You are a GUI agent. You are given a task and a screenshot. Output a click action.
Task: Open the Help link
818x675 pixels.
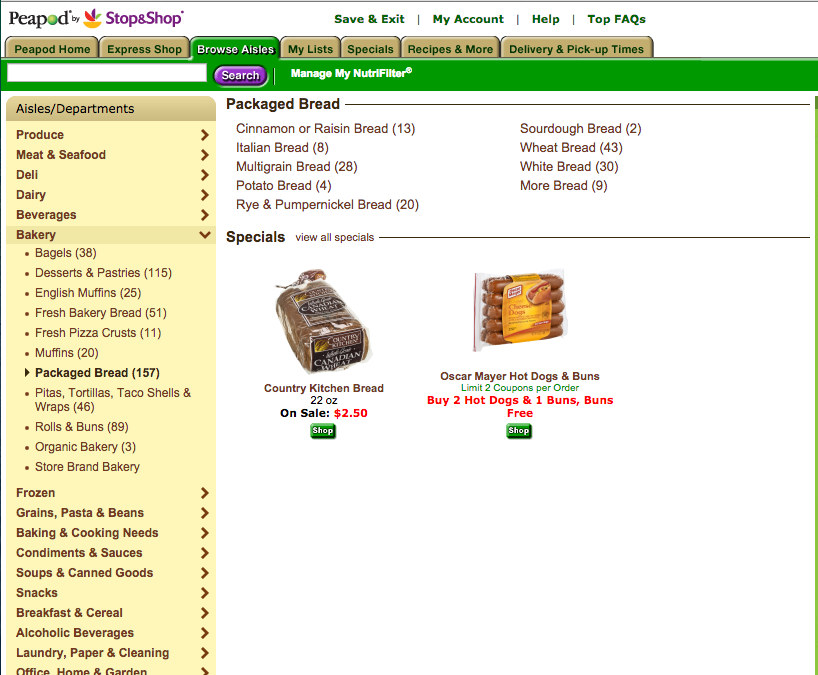click(x=546, y=19)
